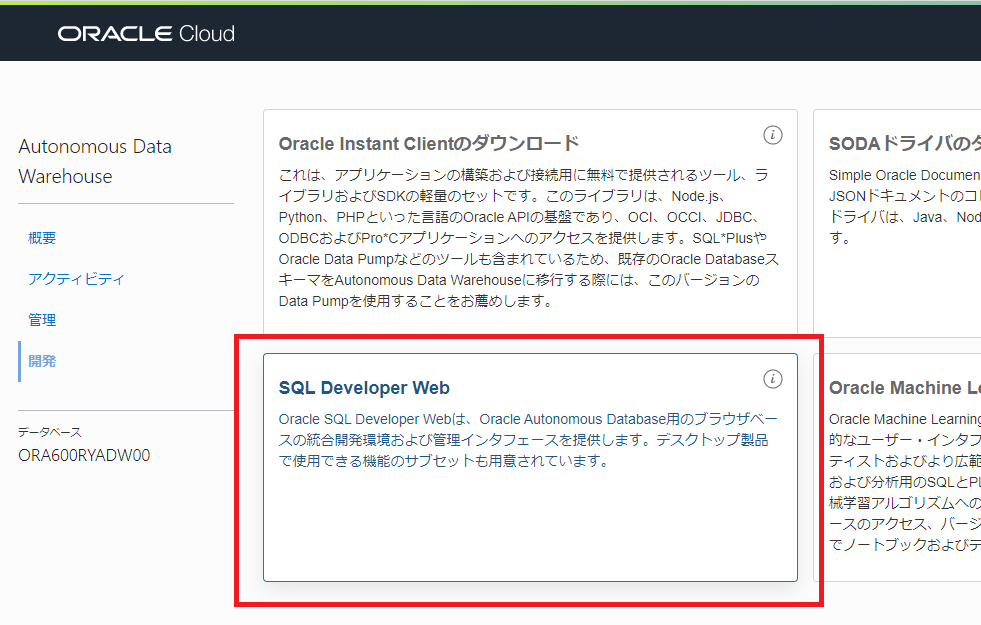This screenshot has height=625, width=981.
Task: Click the Oracle Cloud logo
Action: pos(146,34)
